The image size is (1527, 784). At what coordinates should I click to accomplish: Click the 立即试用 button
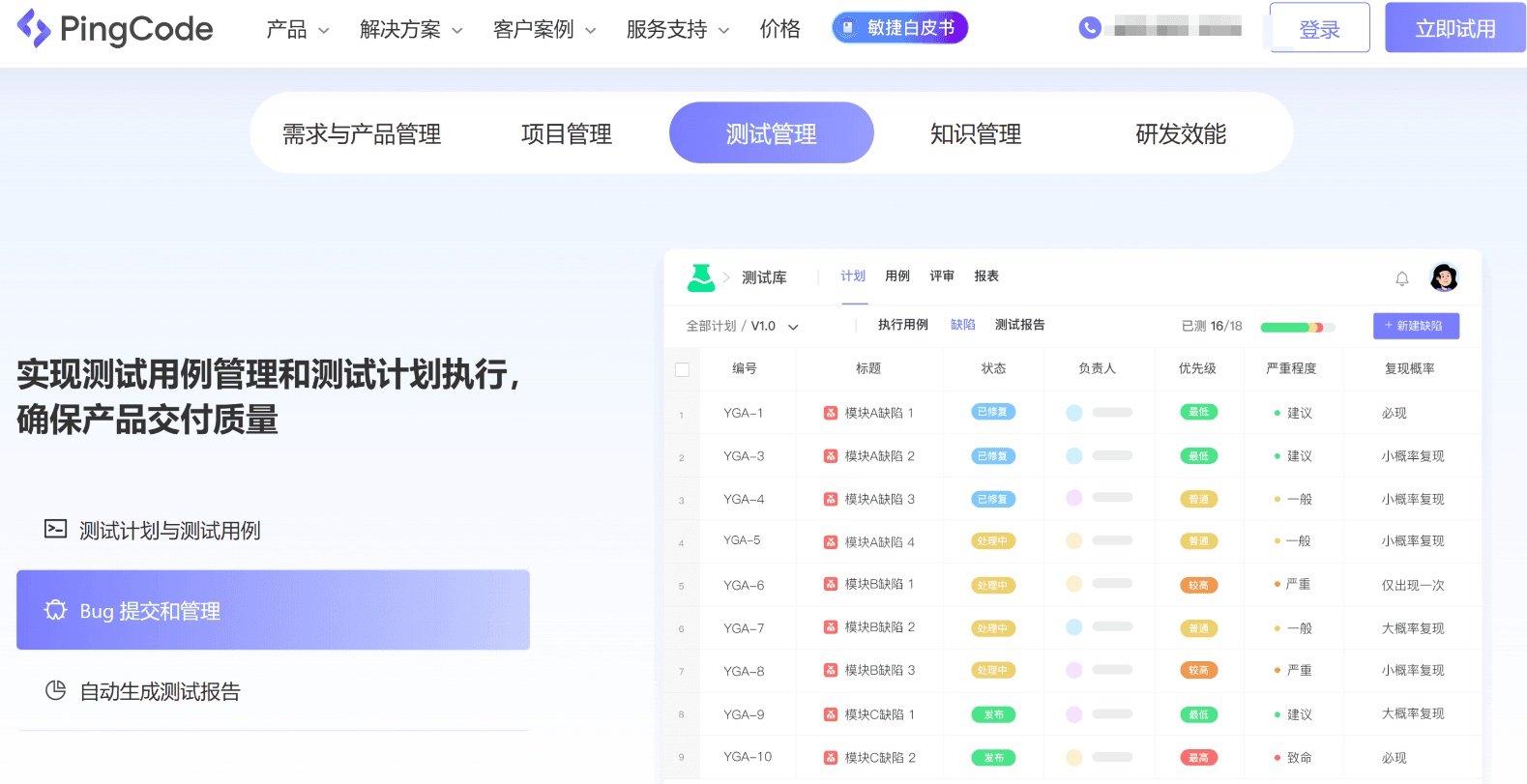[1455, 28]
